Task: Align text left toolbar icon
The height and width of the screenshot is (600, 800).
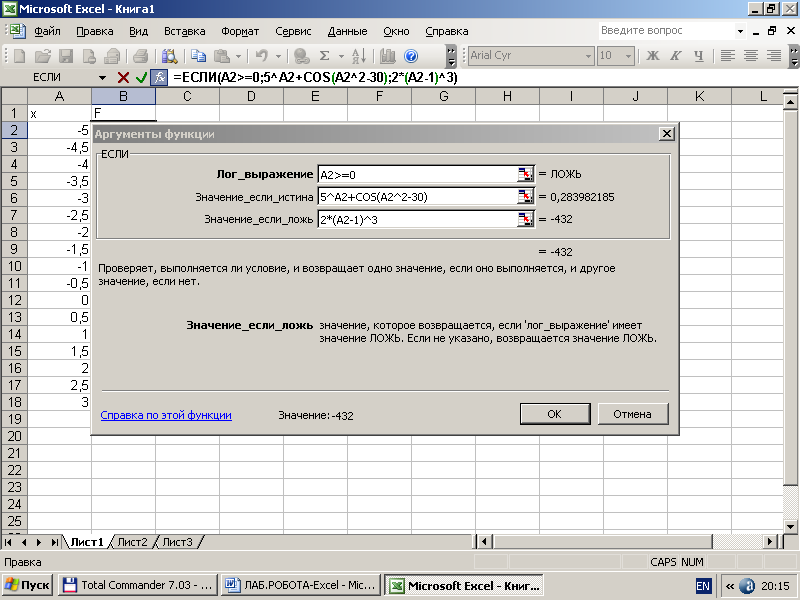Action: [x=728, y=56]
